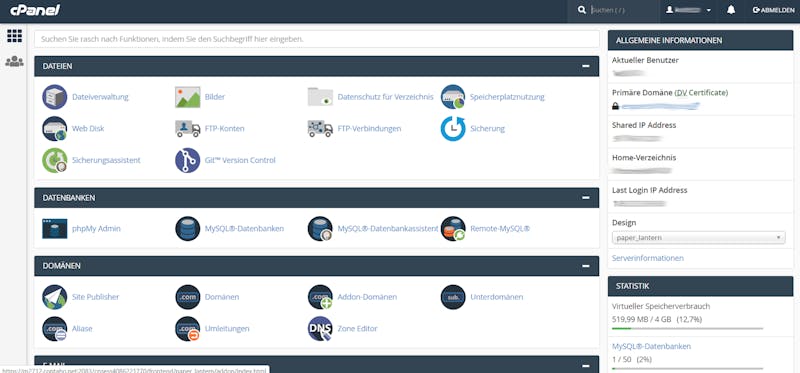Click the Addon-Domänen text link
Viewport: 800px width, 373px height.
click(367, 297)
